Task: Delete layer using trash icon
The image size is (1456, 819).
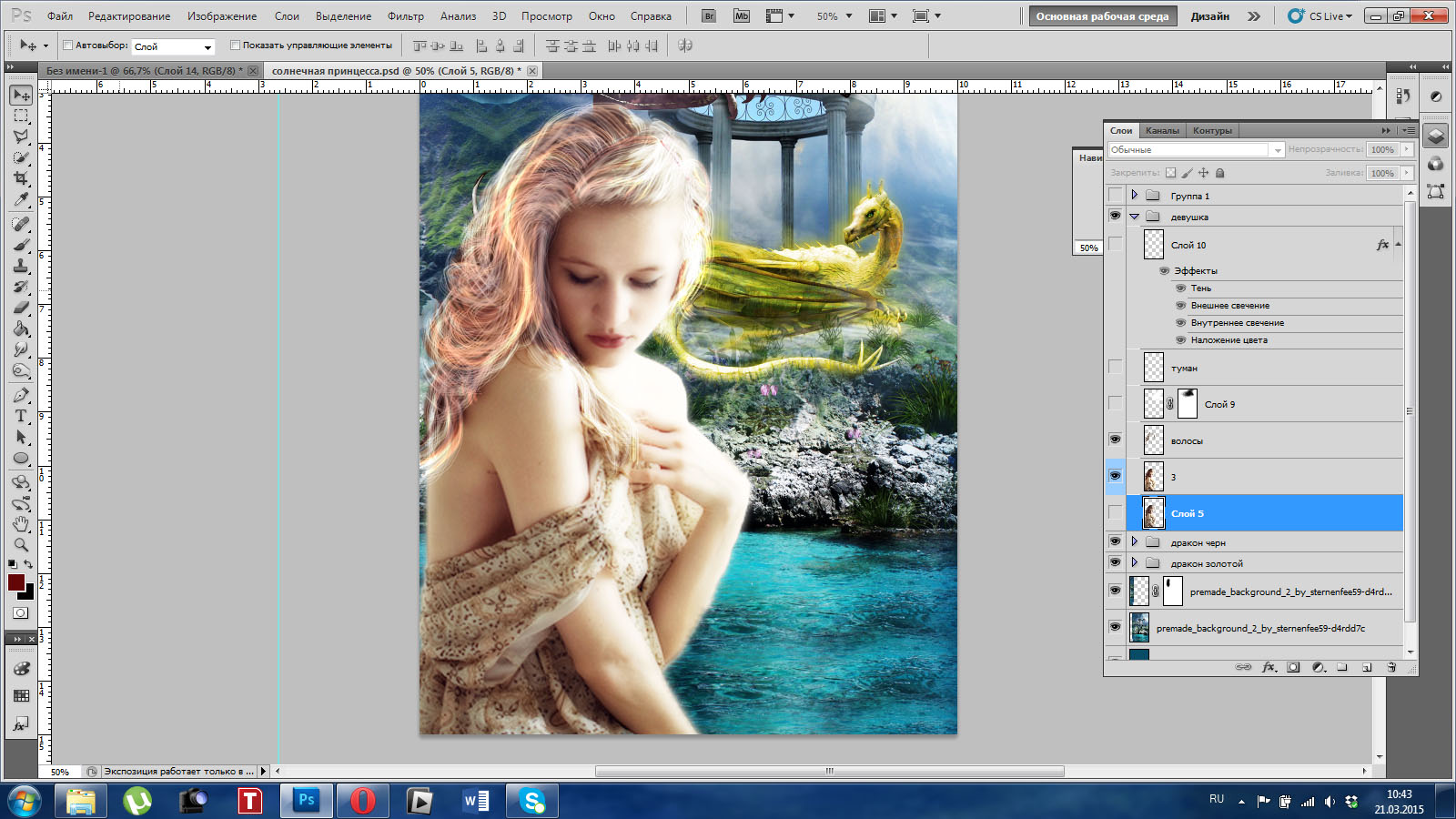Action: point(1390,667)
